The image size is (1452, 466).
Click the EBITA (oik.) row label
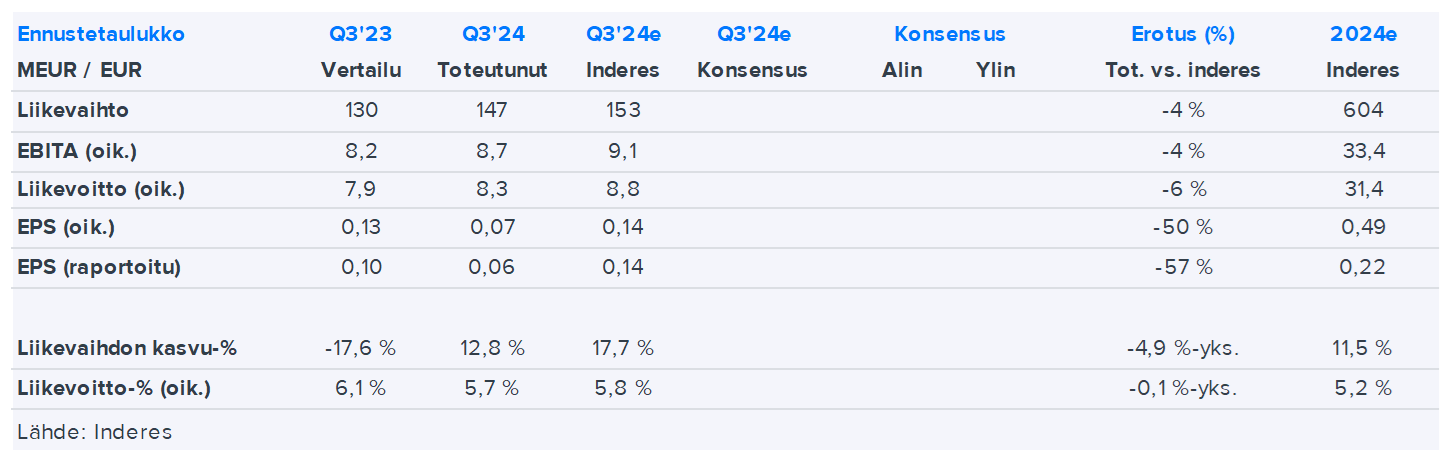pyautogui.click(x=77, y=150)
